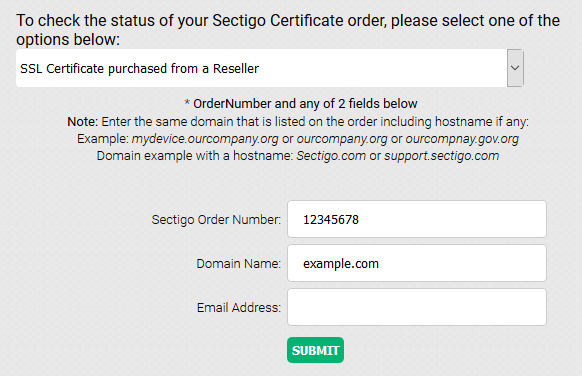Click the italic Sectigo.com example text
The height and width of the screenshot is (376, 582).
[331, 156]
